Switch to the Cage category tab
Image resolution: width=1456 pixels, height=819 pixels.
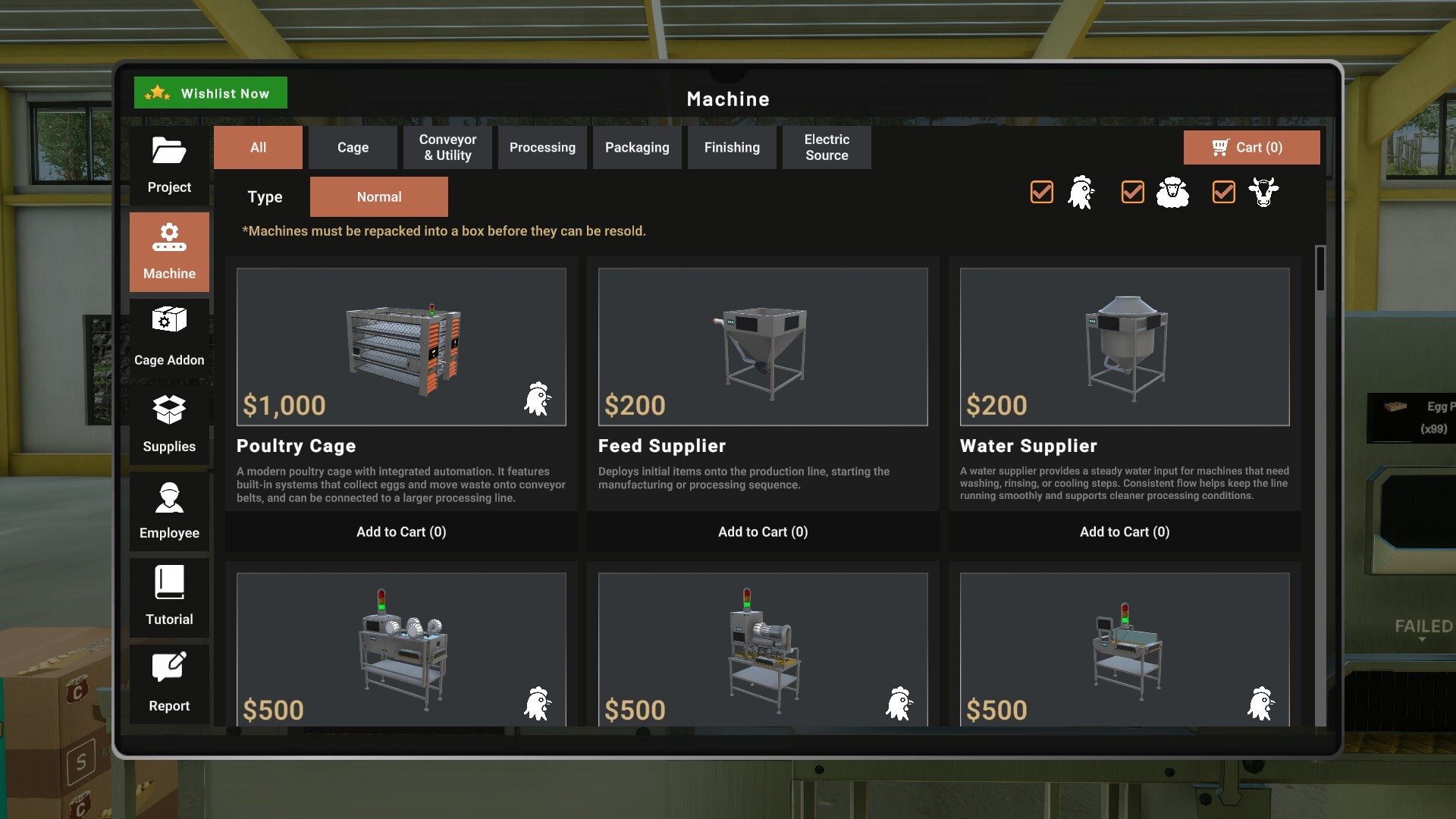click(353, 147)
